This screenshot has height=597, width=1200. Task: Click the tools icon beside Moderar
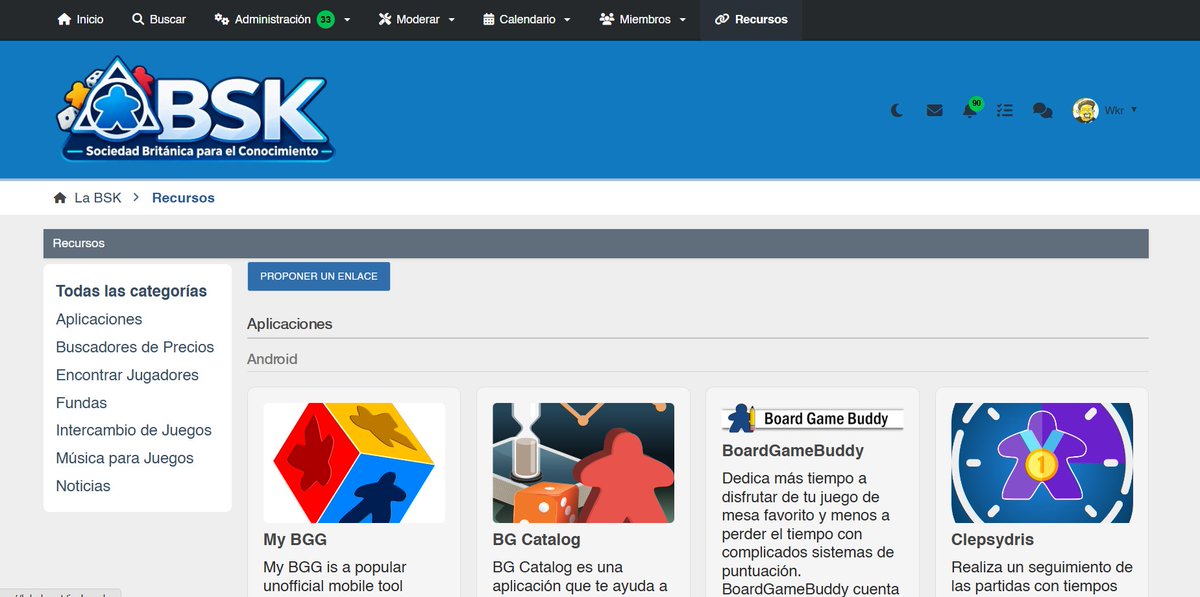click(385, 19)
